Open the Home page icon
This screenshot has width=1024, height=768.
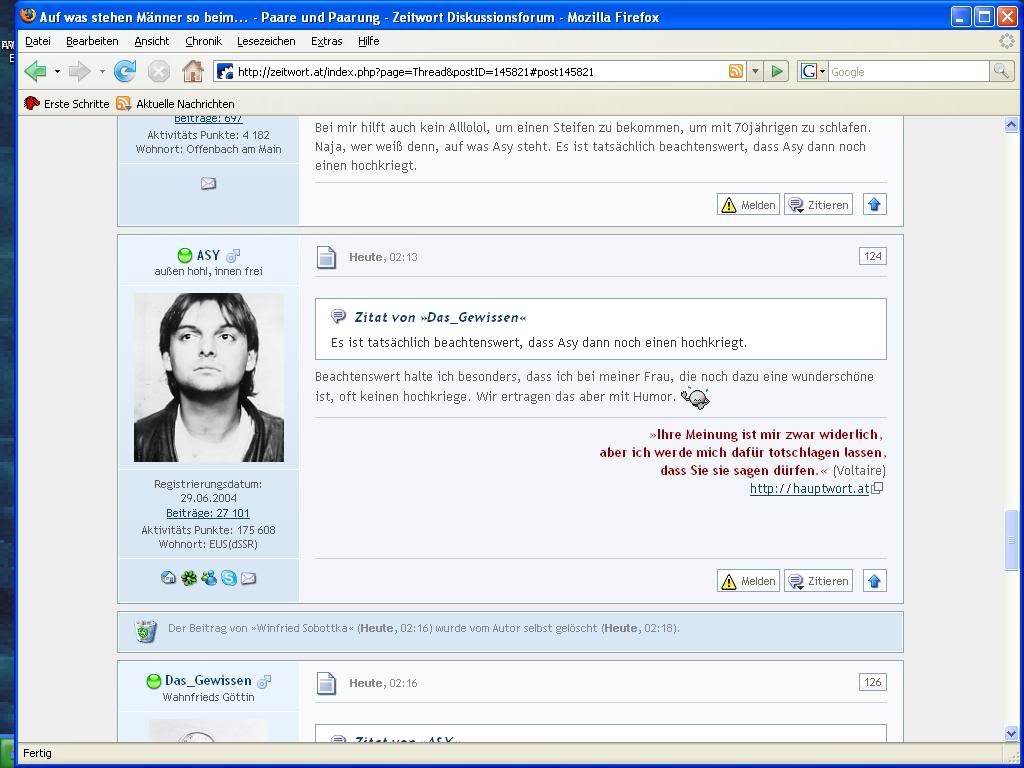[193, 71]
